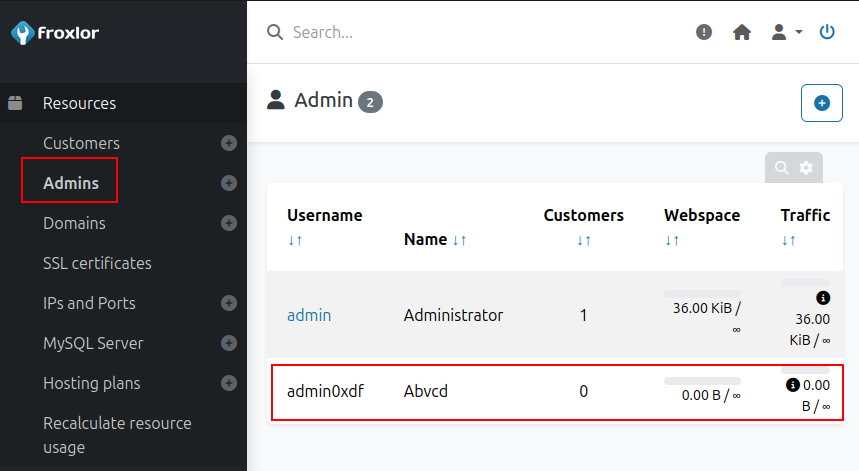This screenshot has height=471, width=859.
Task: Collapse the Resources sidebar section
Action: (x=79, y=103)
